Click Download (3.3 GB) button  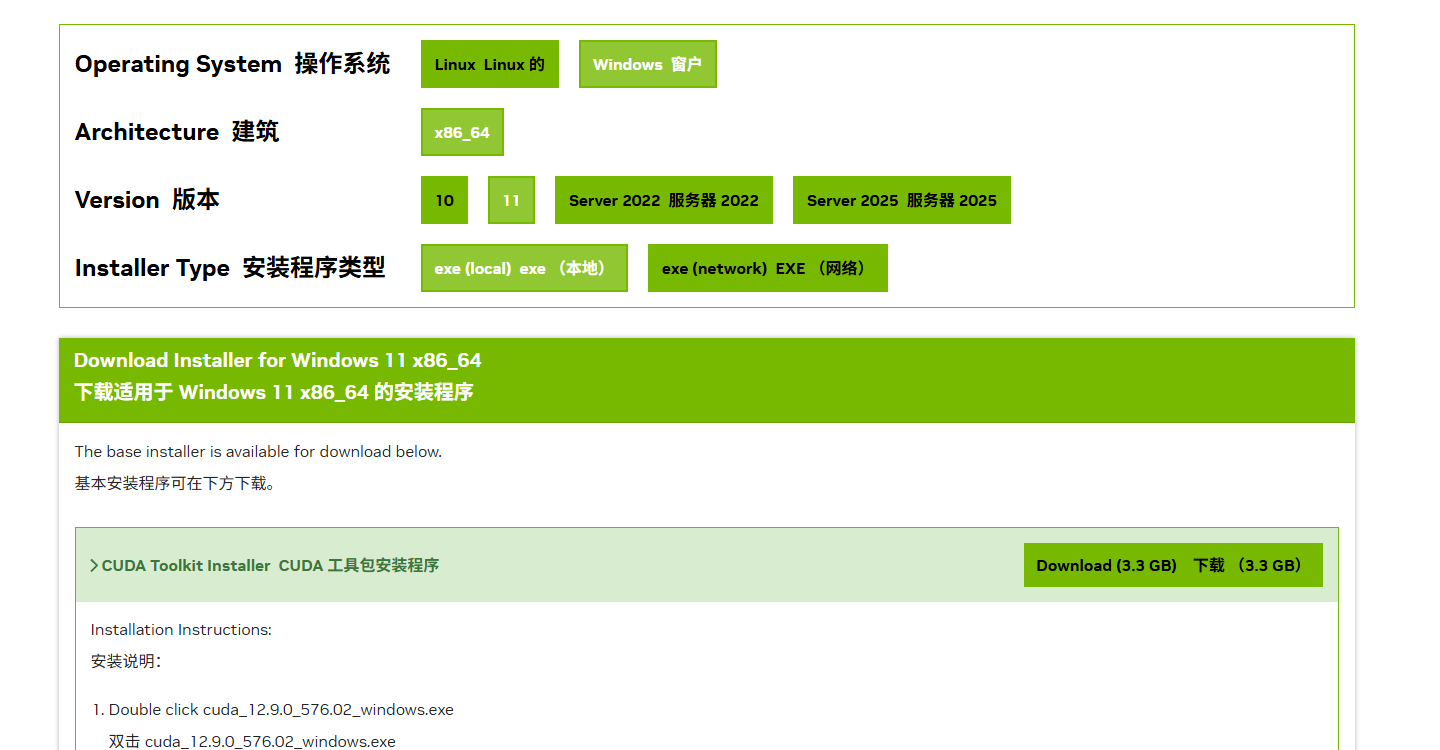(1173, 565)
